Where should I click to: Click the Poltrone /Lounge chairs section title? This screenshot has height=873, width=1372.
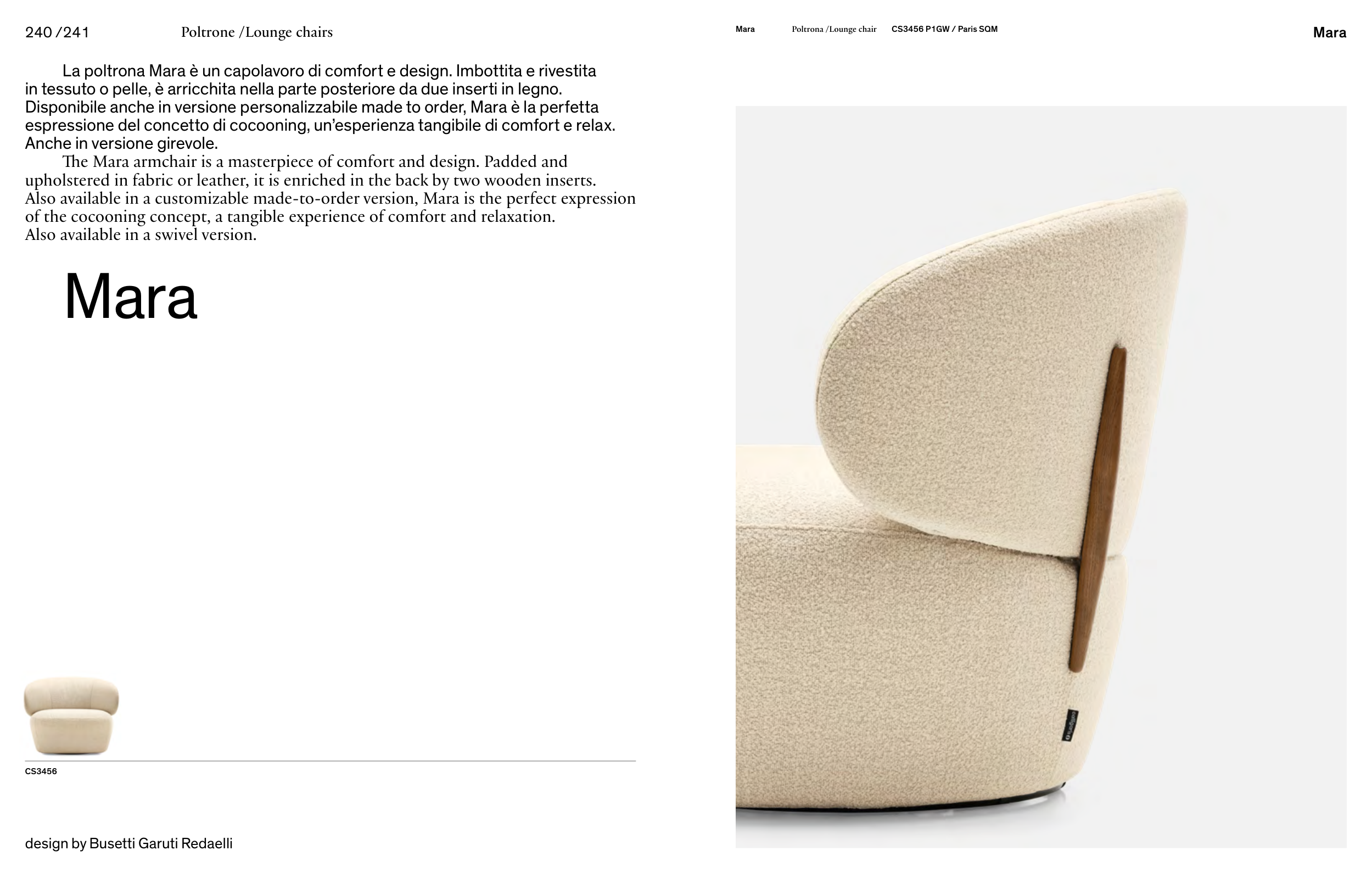click(257, 32)
